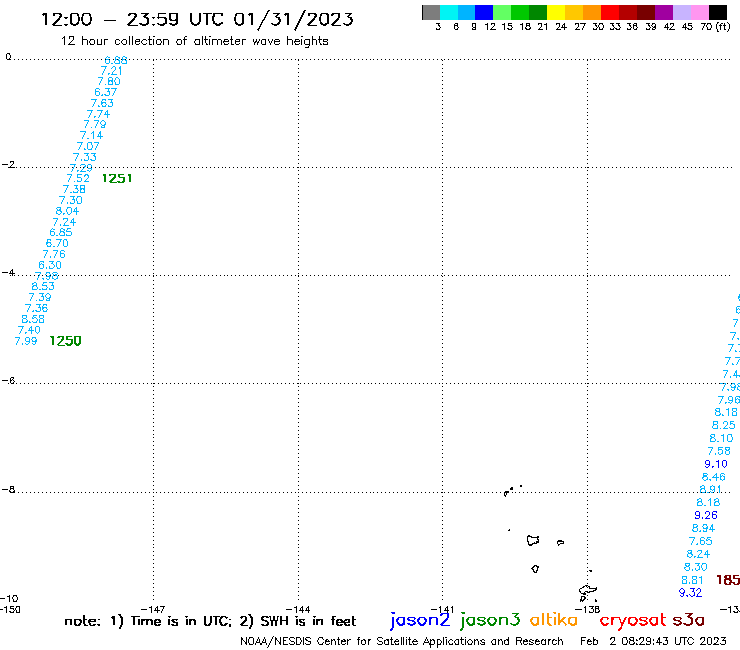Click the cryosat satellite legend label
This screenshot has height=650, width=740.
click(x=632, y=620)
